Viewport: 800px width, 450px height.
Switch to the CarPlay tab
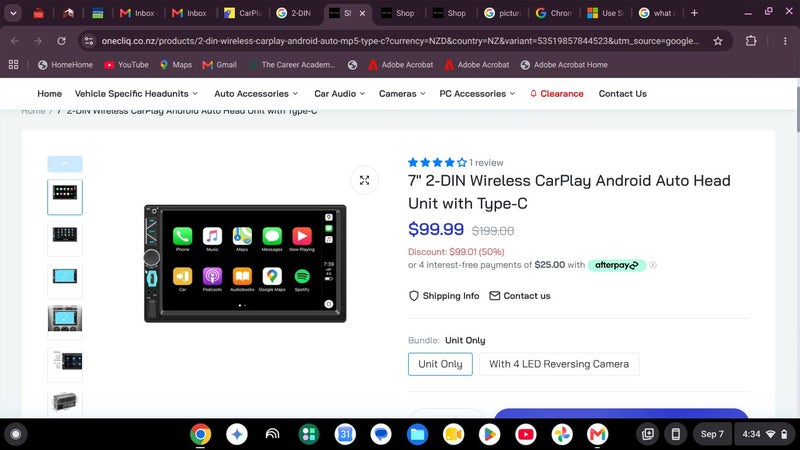(x=242, y=13)
